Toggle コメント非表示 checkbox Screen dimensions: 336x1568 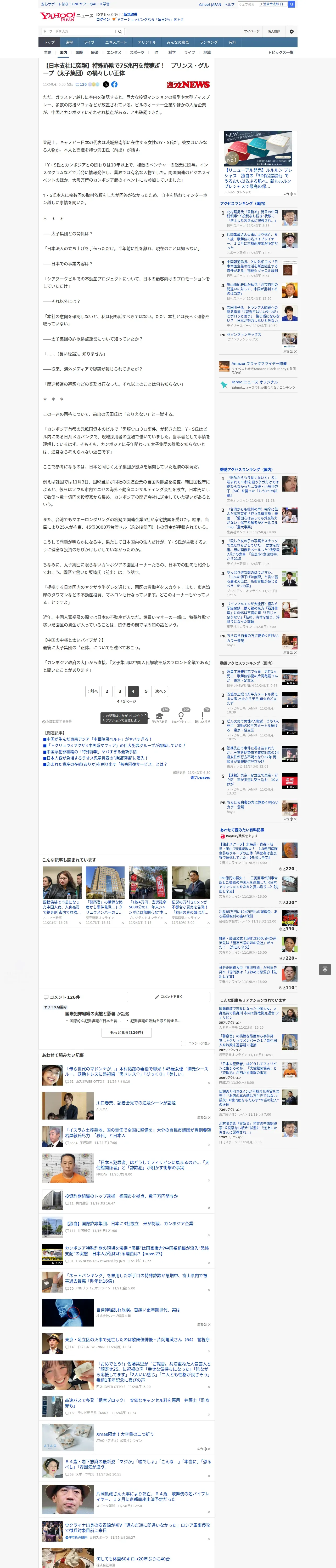click(x=183, y=1043)
